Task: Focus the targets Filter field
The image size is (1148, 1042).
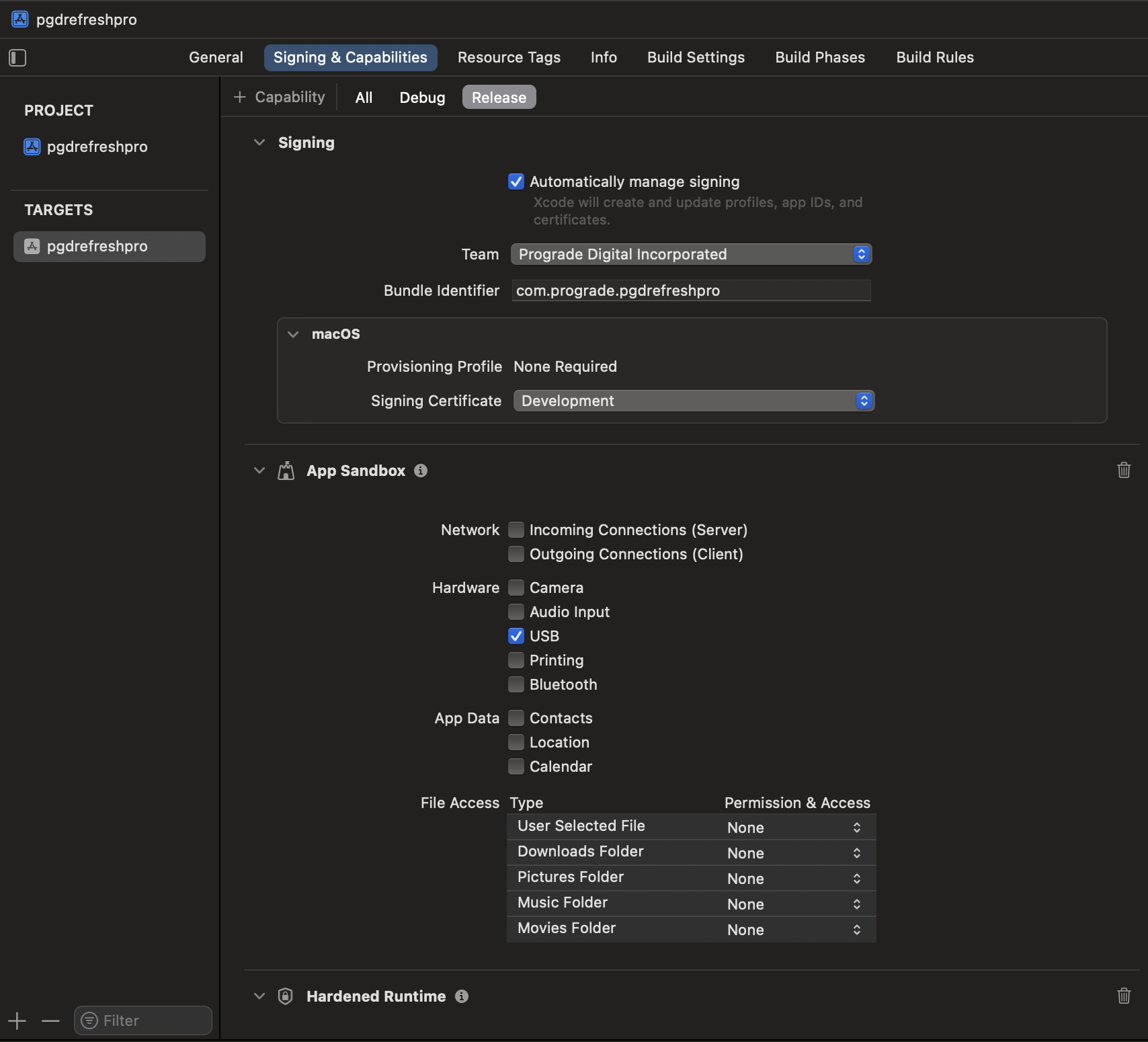Action: click(143, 1020)
